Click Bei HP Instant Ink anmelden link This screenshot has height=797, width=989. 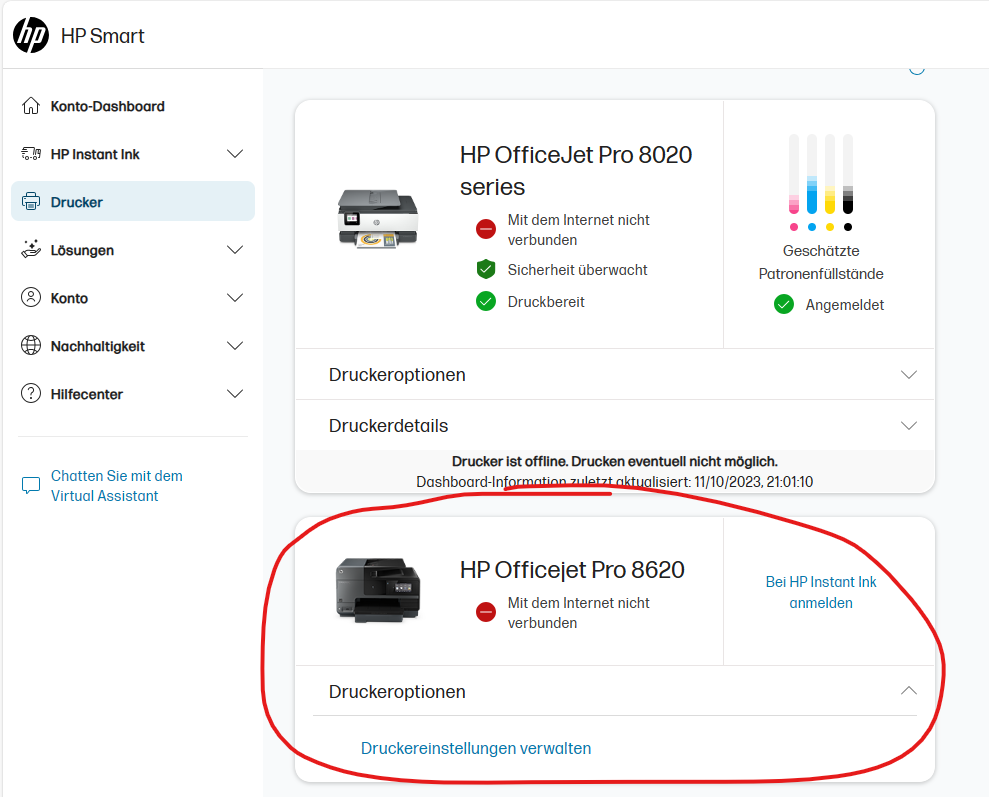820,592
